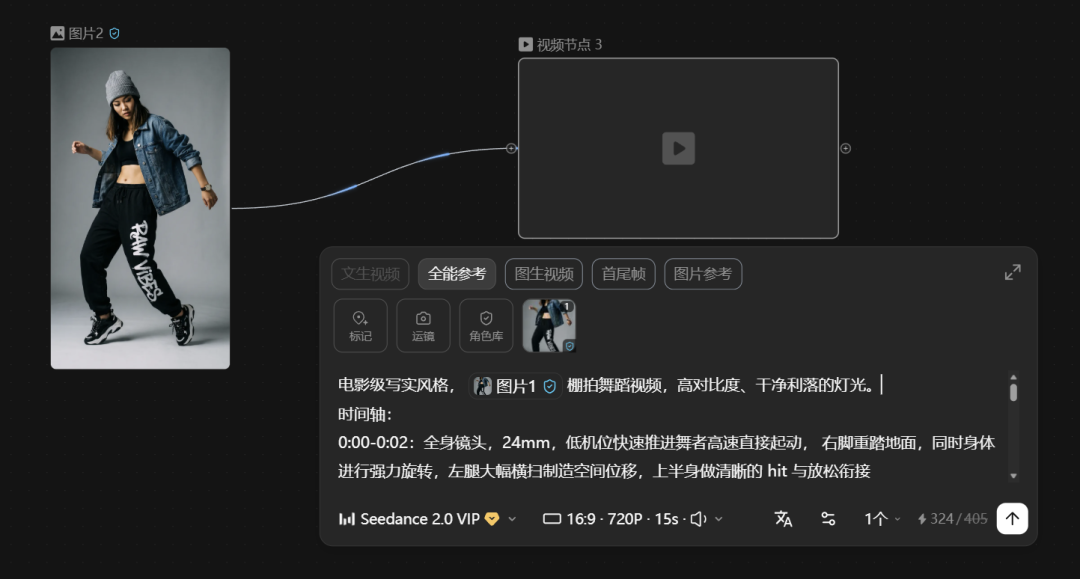This screenshot has width=1080, height=579.
Task: Click the verified badge on 图片2 label
Action: pos(113,31)
